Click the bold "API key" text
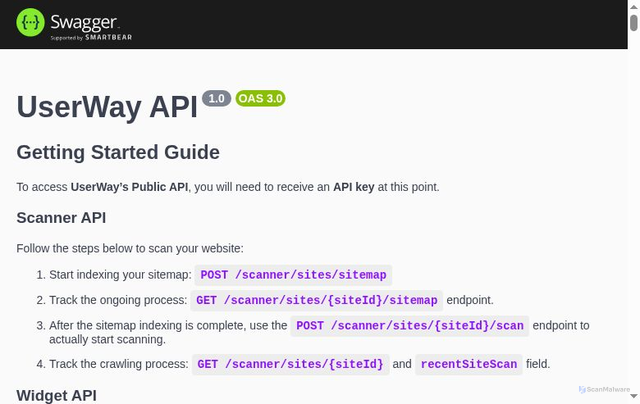640x404 pixels. click(353, 187)
